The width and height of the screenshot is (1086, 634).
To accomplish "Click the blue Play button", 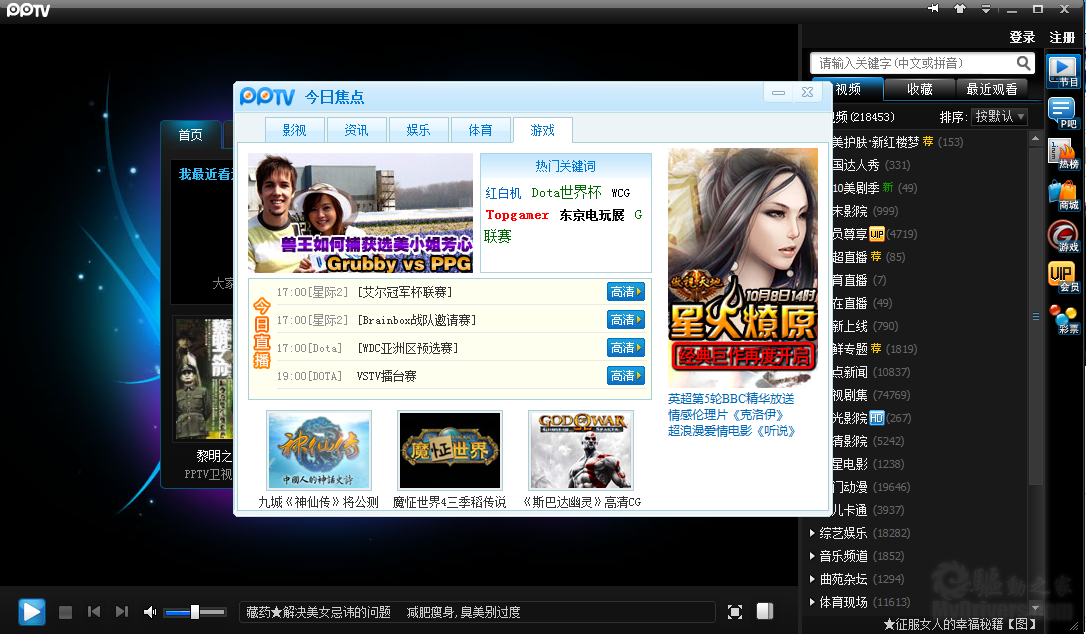I will coord(31,612).
